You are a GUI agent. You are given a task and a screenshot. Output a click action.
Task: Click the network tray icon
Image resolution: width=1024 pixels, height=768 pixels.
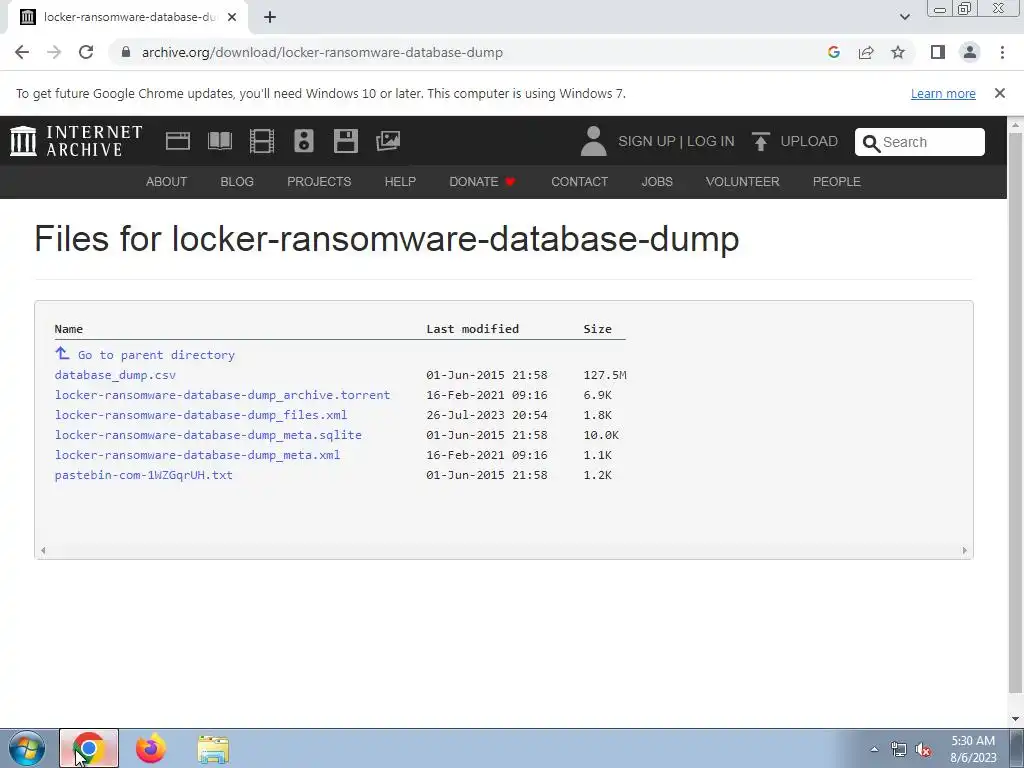tap(899, 750)
